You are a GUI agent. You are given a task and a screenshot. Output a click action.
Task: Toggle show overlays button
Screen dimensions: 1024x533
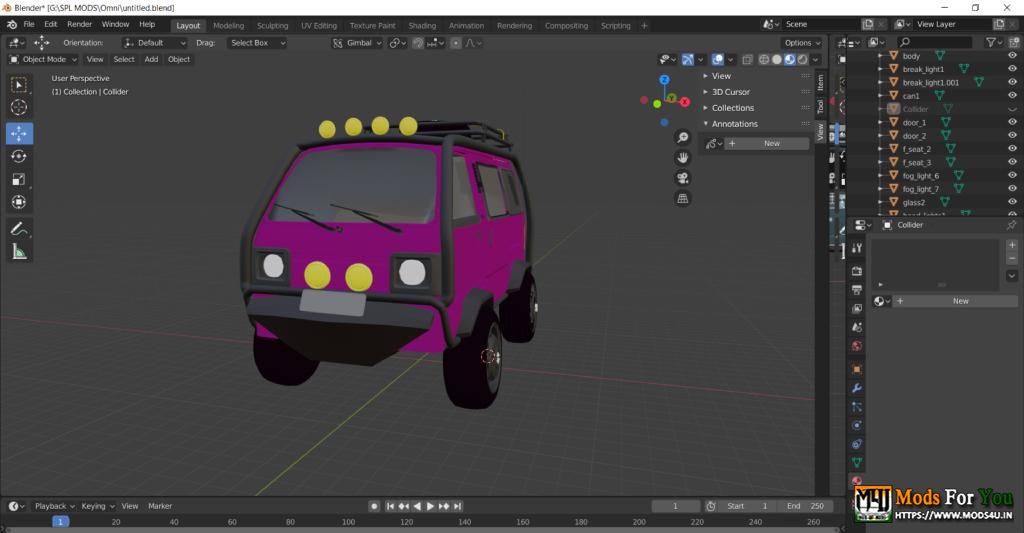tap(718, 59)
